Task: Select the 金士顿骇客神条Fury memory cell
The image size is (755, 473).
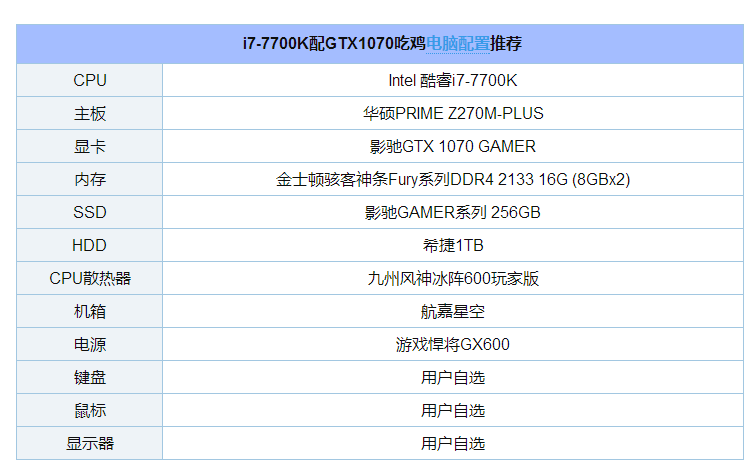Action: click(x=453, y=180)
